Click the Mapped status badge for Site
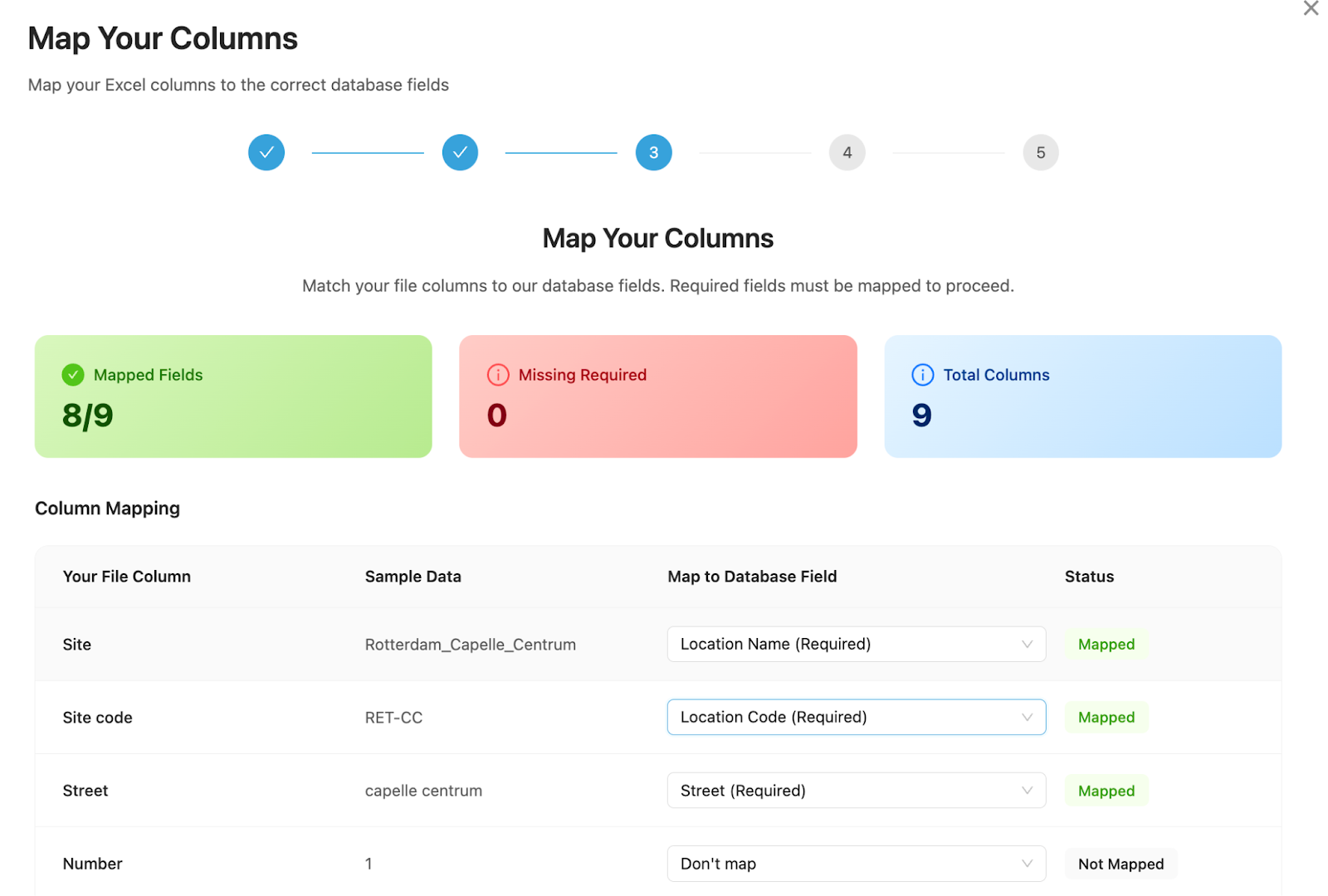Viewport: 1328px width, 896px height. tap(1106, 645)
